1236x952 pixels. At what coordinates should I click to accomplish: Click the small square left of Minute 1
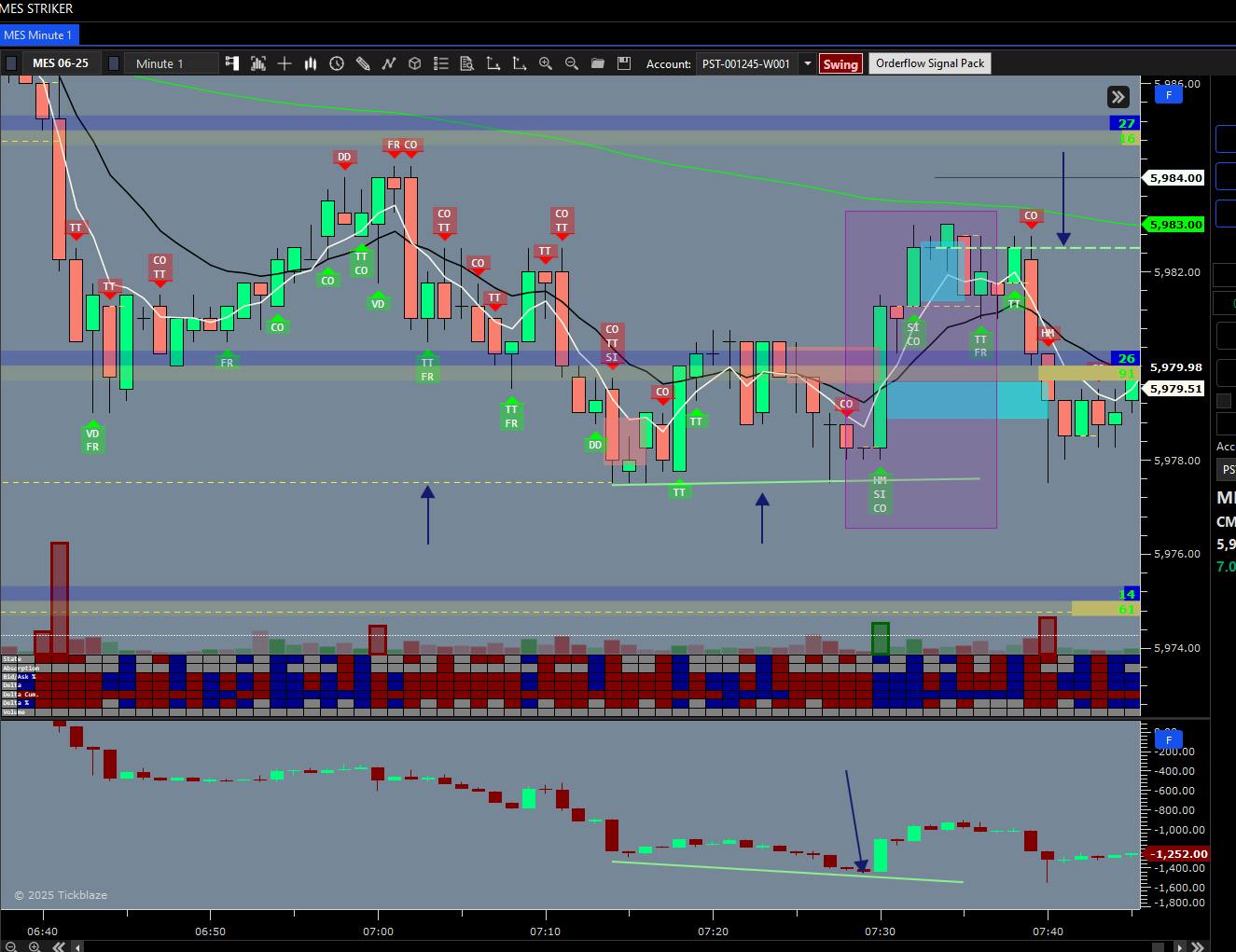tap(114, 63)
